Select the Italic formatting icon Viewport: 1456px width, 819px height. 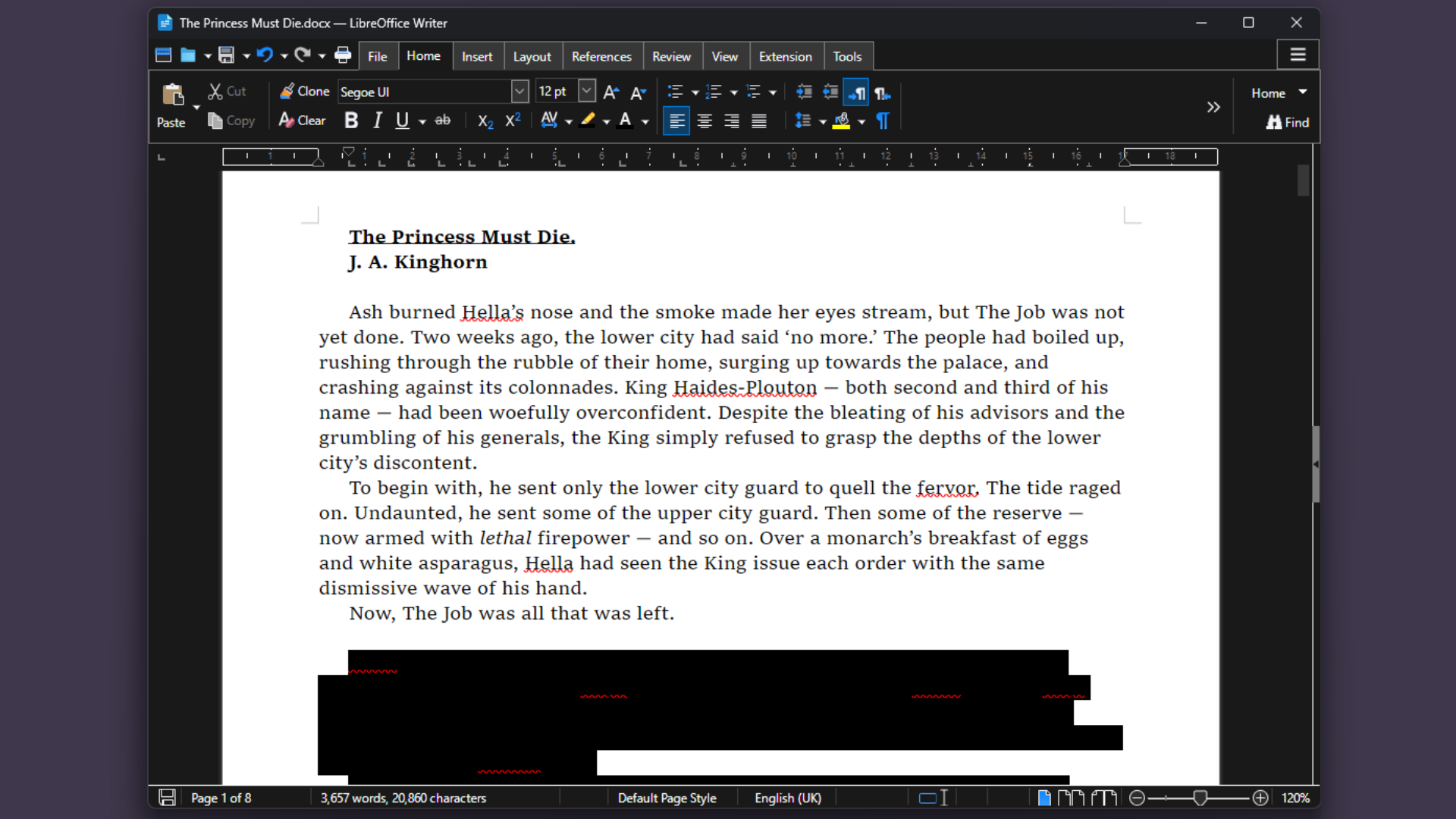[x=377, y=121]
